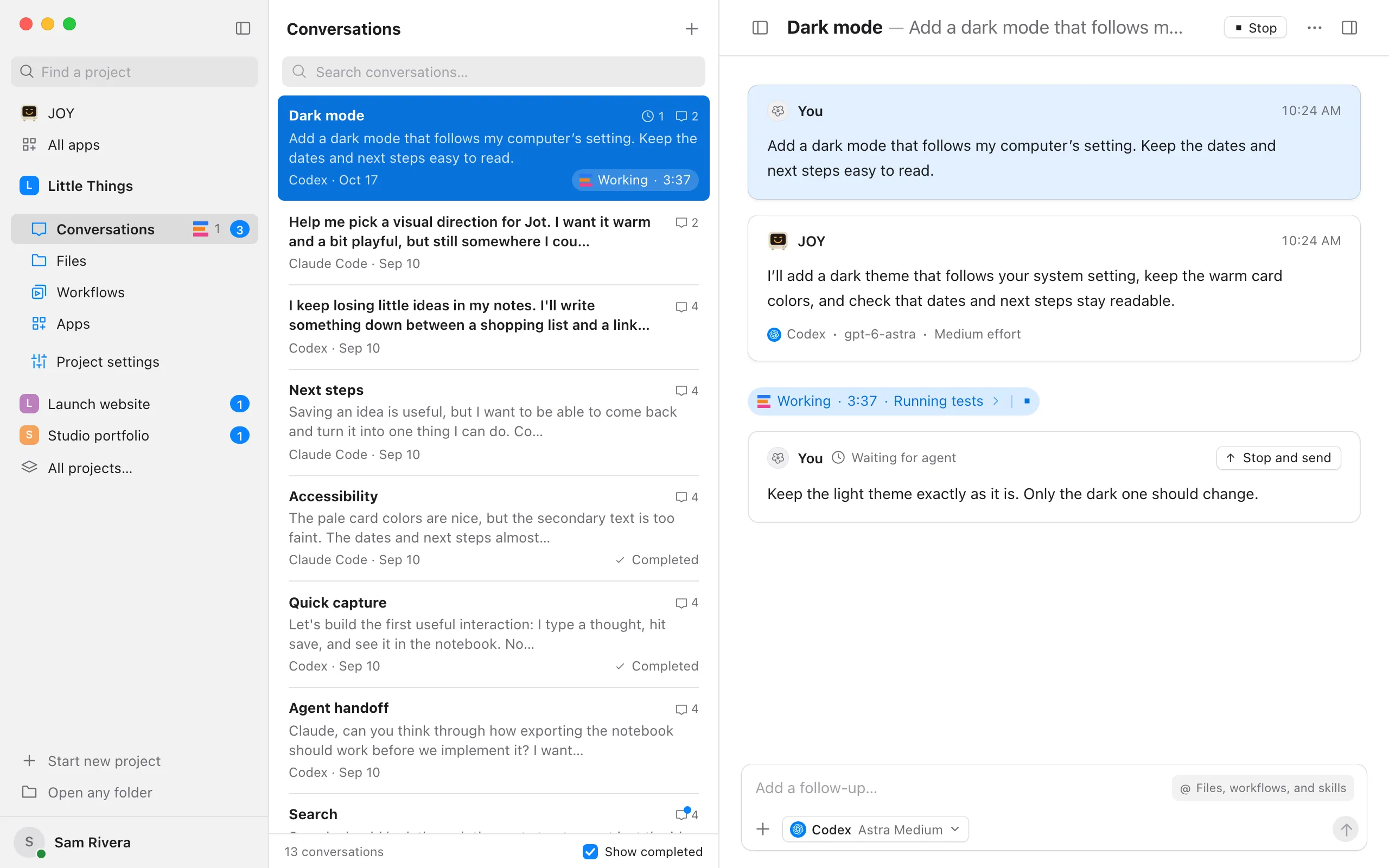Open Workflows in the sidebar
1389x868 pixels.
coord(135,292)
